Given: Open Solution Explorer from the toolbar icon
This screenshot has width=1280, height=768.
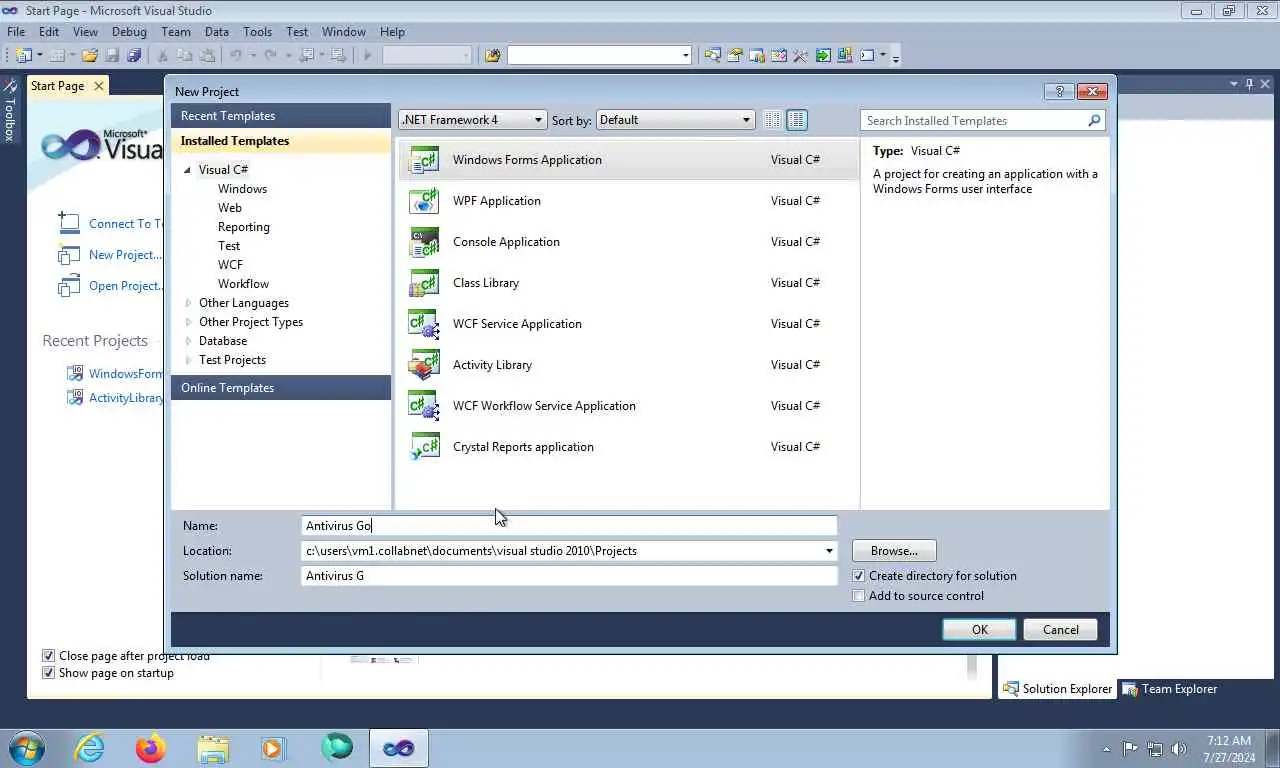Looking at the screenshot, I should 713,55.
